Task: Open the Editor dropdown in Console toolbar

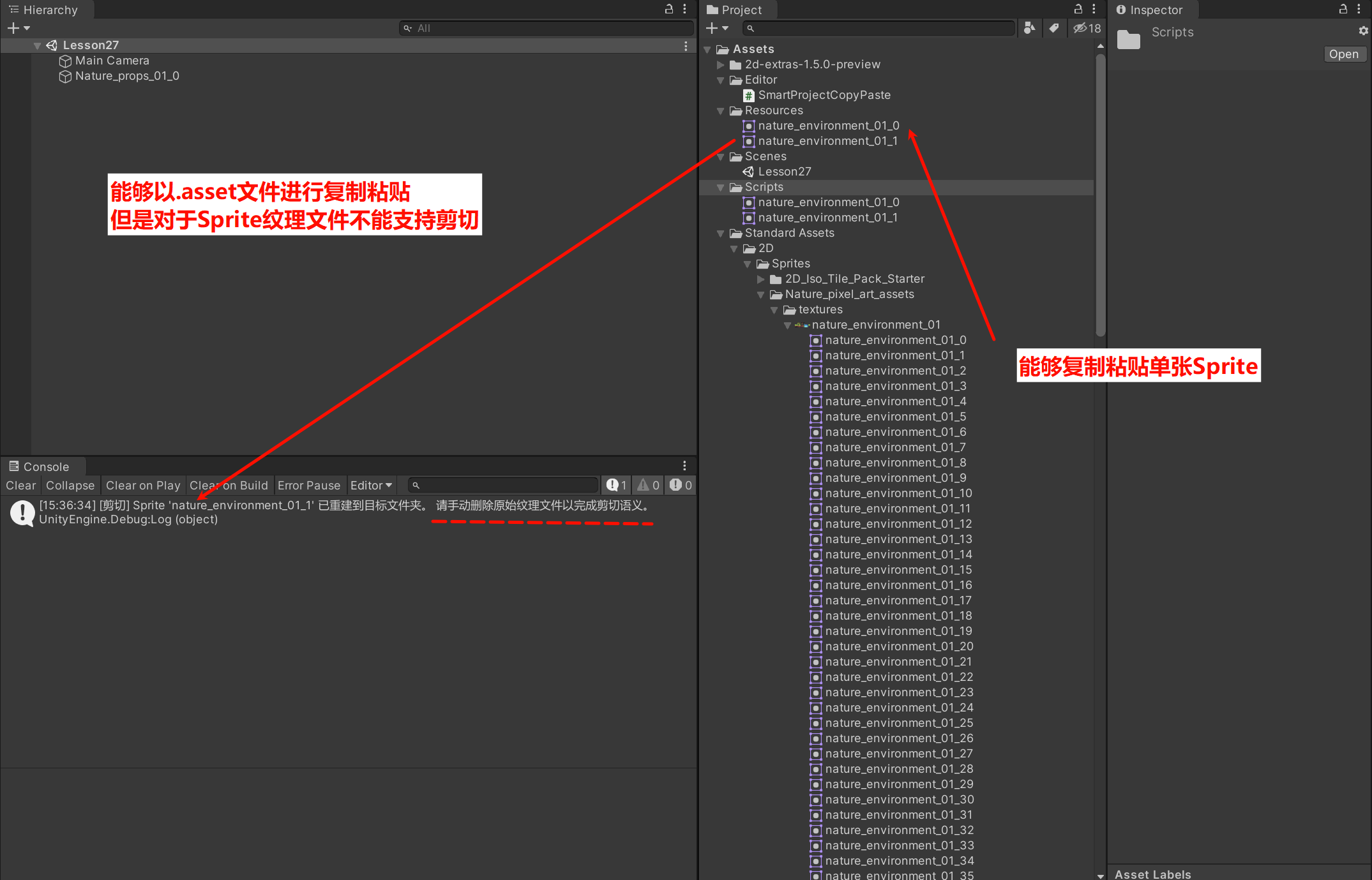Action: [371, 485]
